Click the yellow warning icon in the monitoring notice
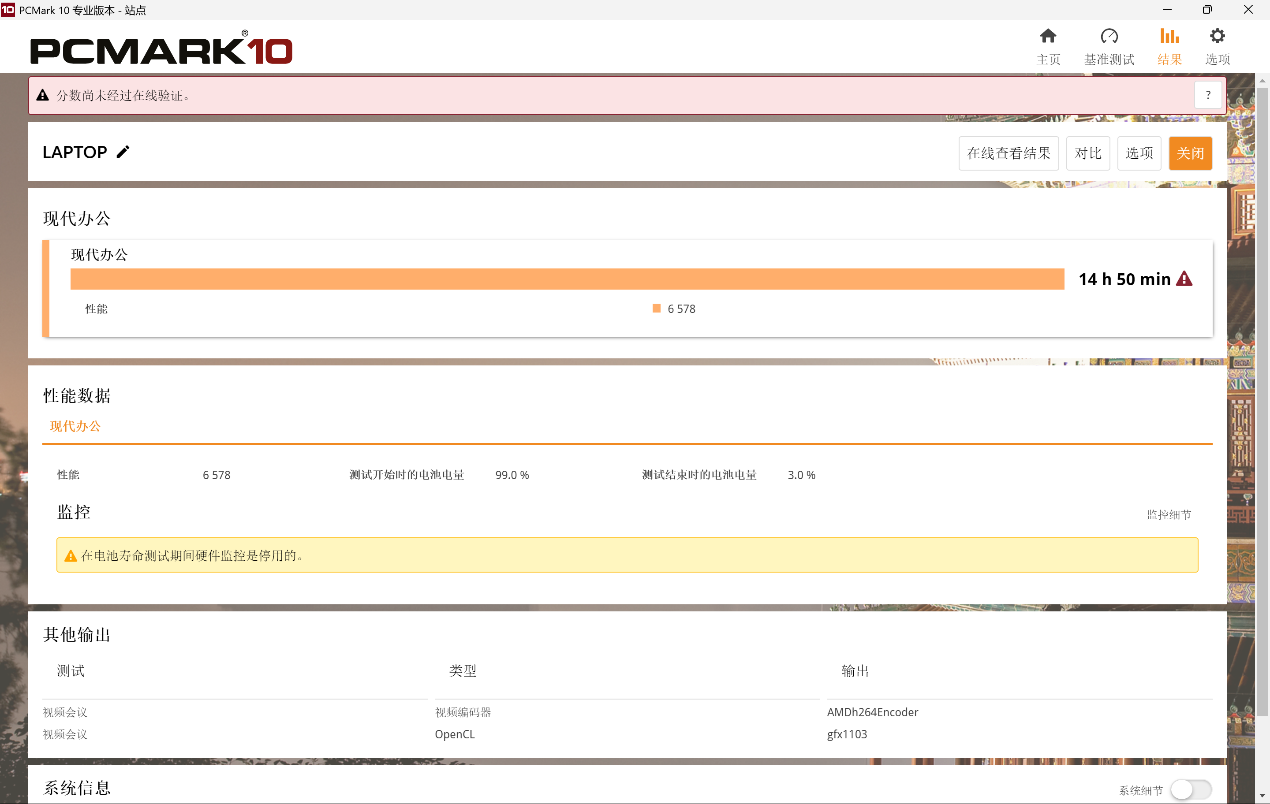Screen dimensions: 1270x804 70,555
